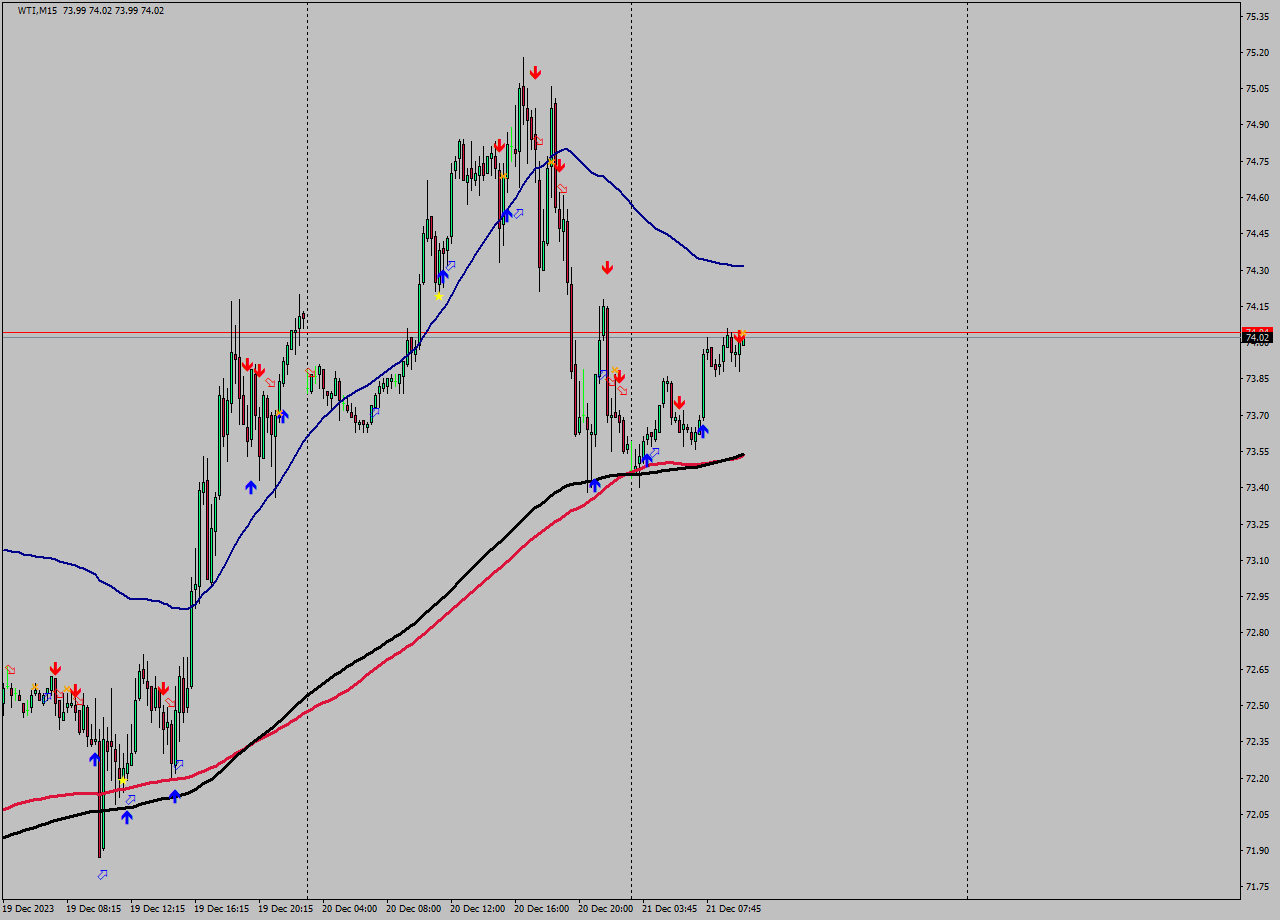Click the 20 Dec 04:00 time label

pos(349,909)
